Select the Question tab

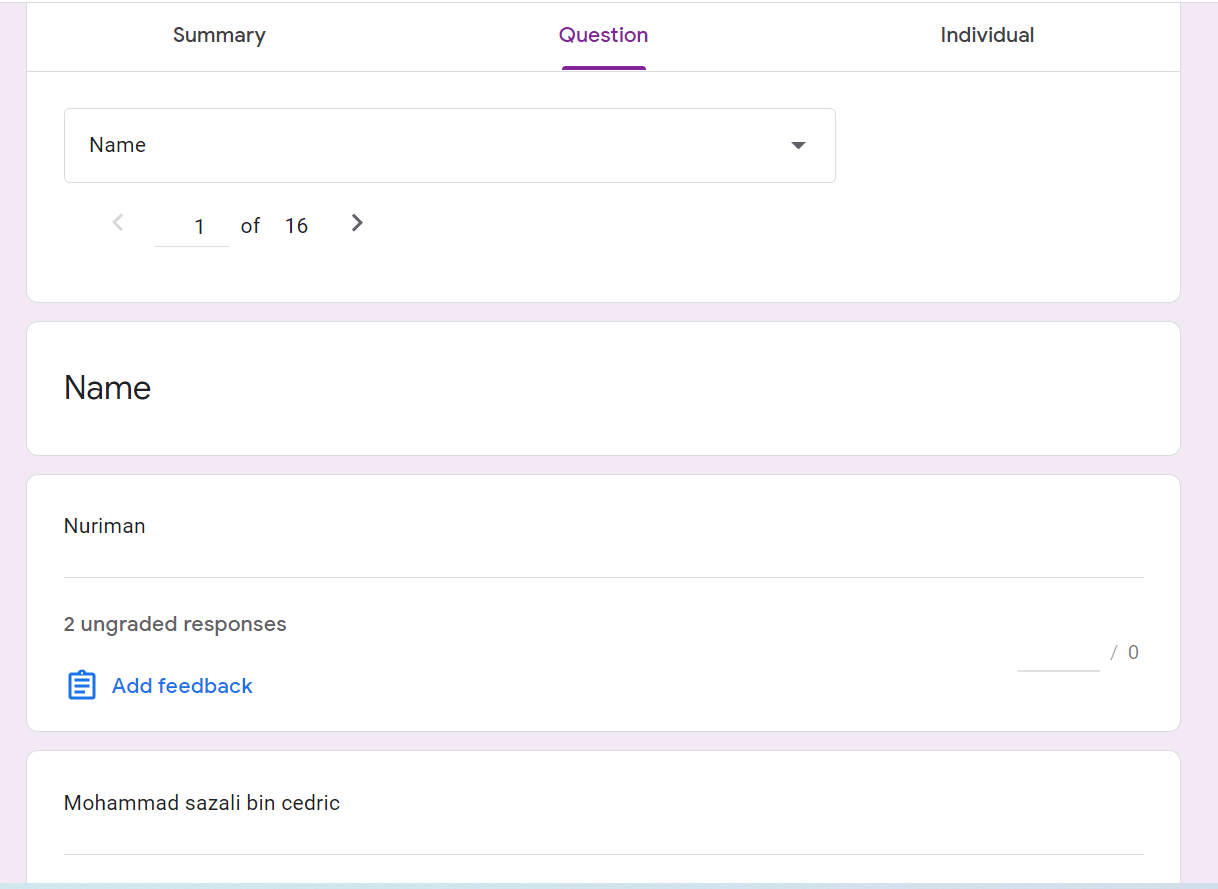point(603,35)
